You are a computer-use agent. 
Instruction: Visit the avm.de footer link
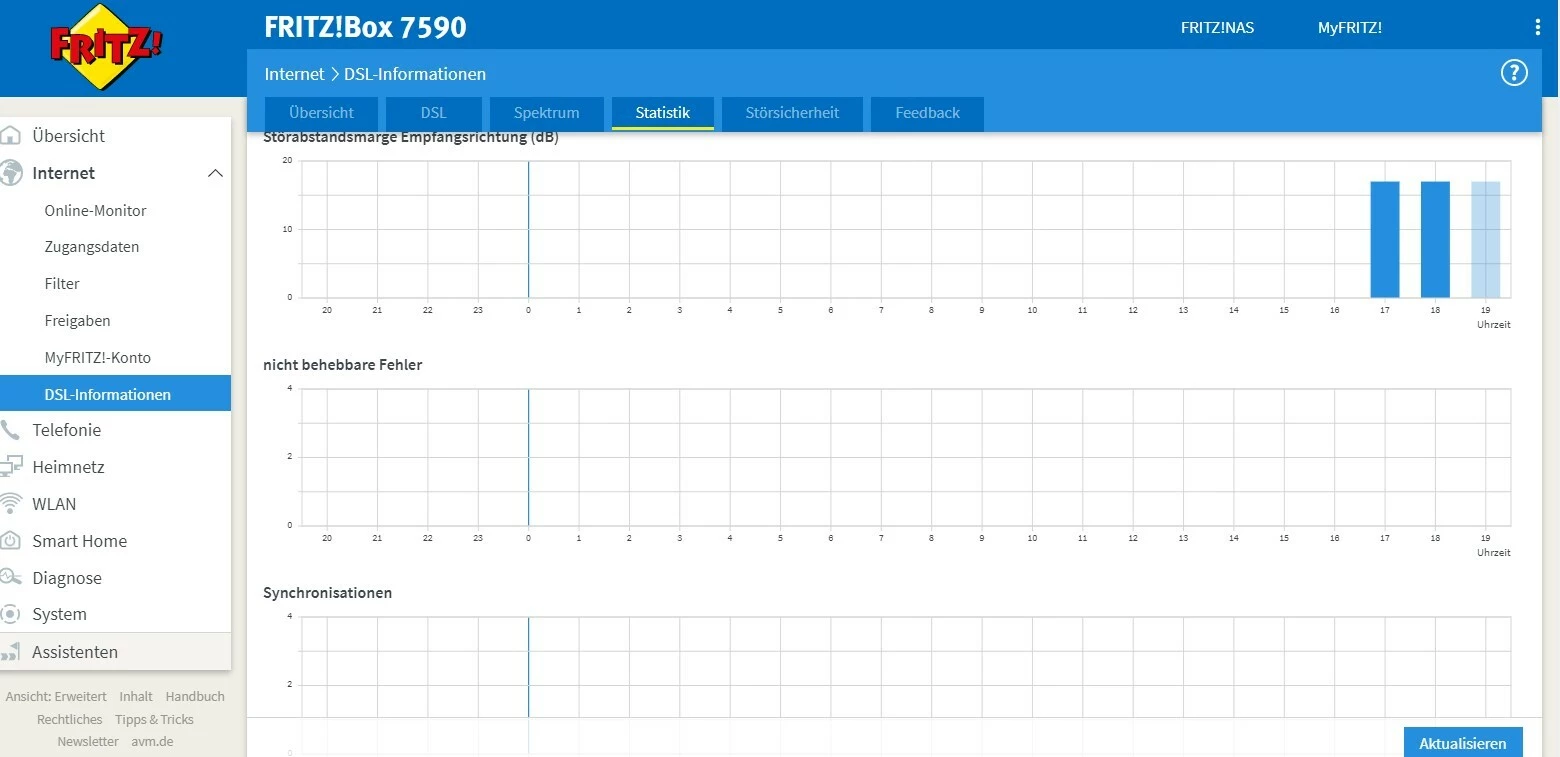click(152, 742)
